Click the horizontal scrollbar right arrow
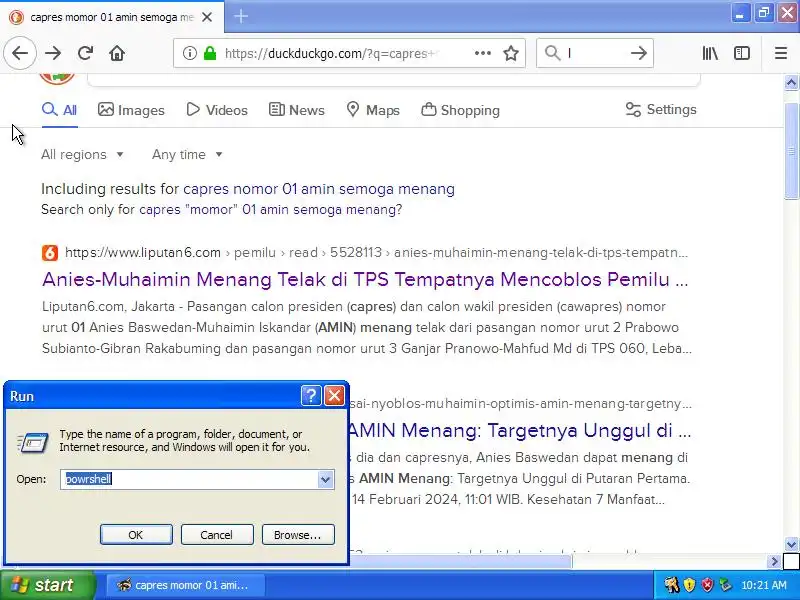This screenshot has width=800, height=600. click(774, 561)
